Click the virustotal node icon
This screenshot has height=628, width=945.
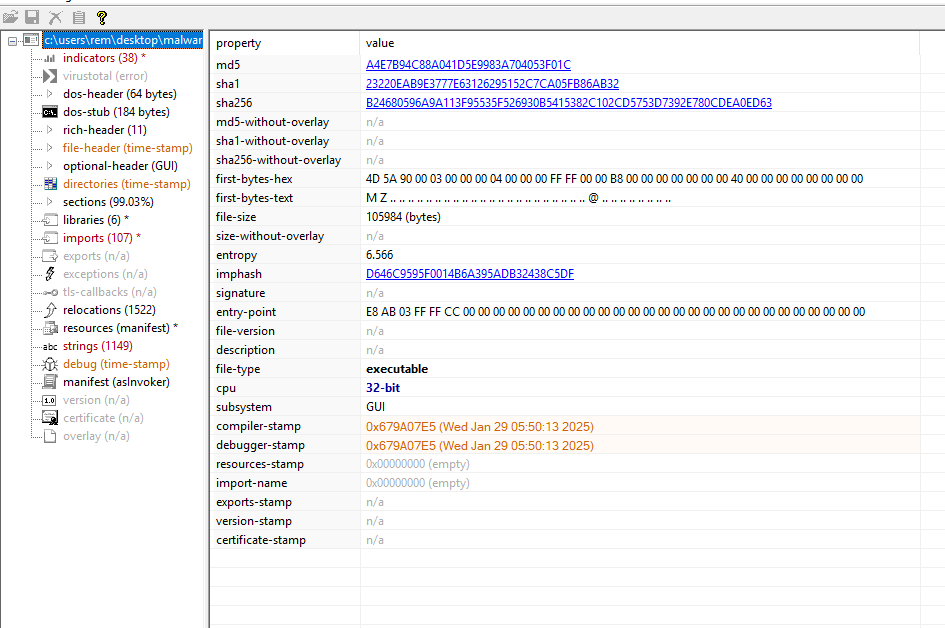(50, 76)
